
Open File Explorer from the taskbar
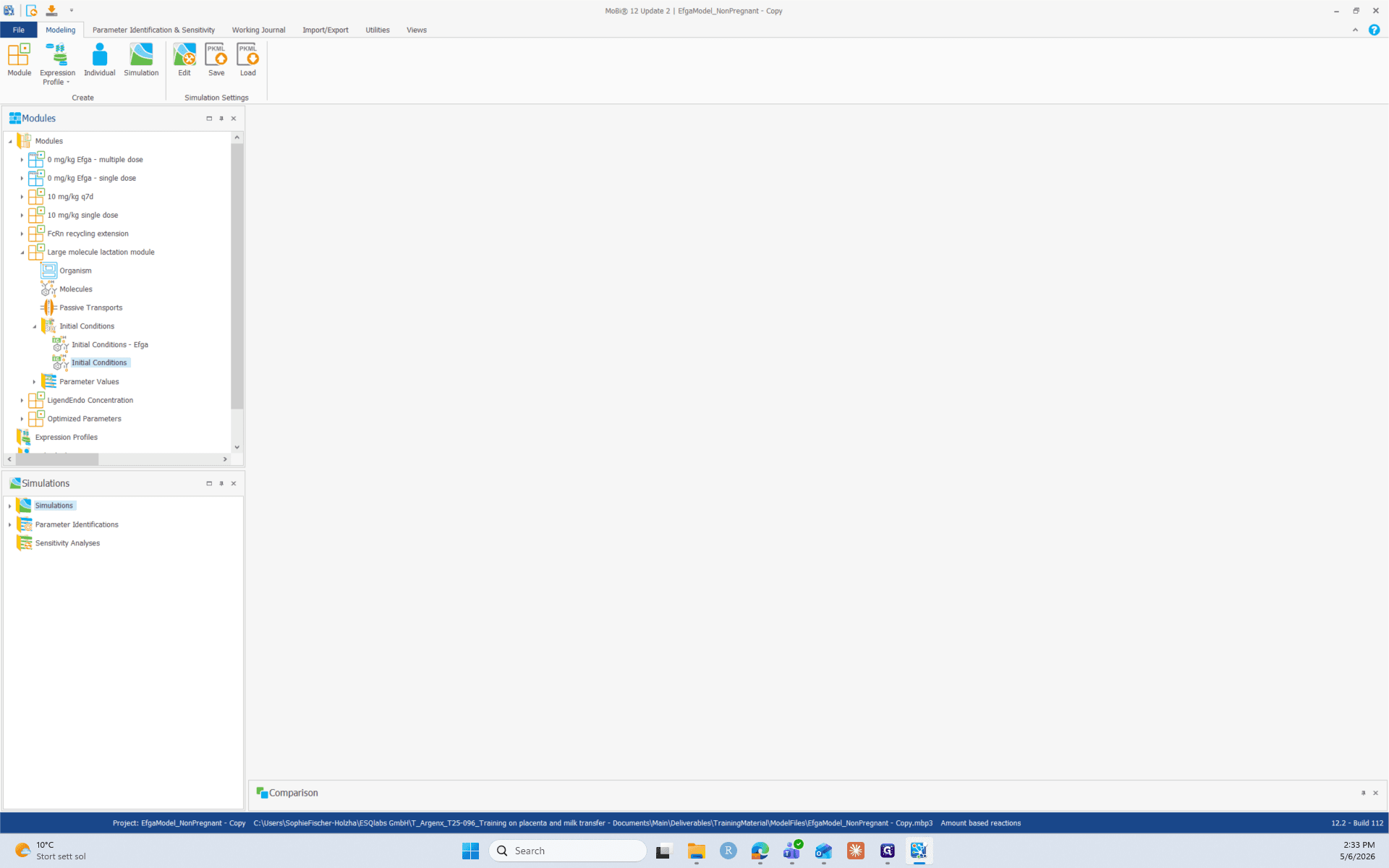point(696,851)
